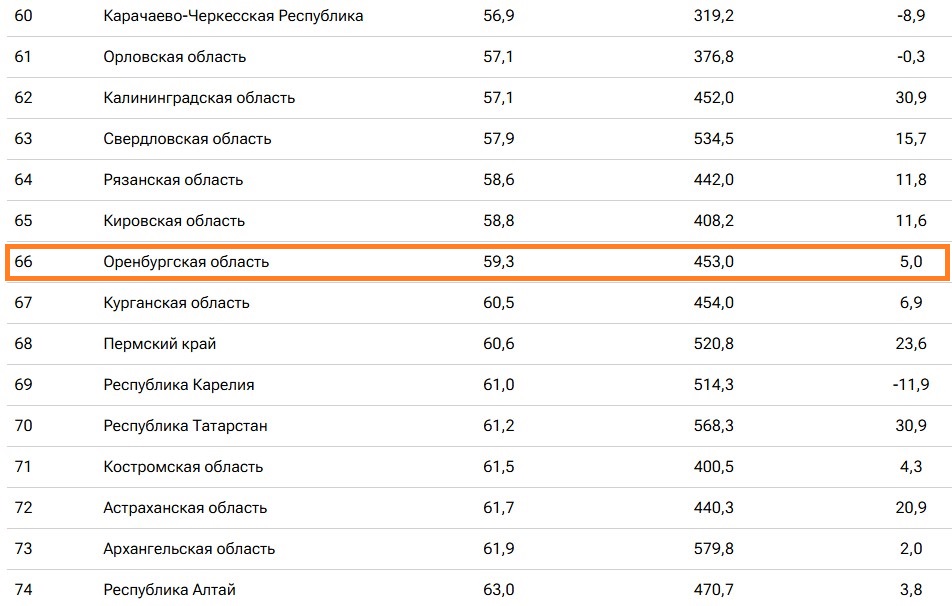Select the Карачаево-Черкесская Республика region name
Image resolution: width=952 pixels, height=606 pixels.
tap(233, 16)
